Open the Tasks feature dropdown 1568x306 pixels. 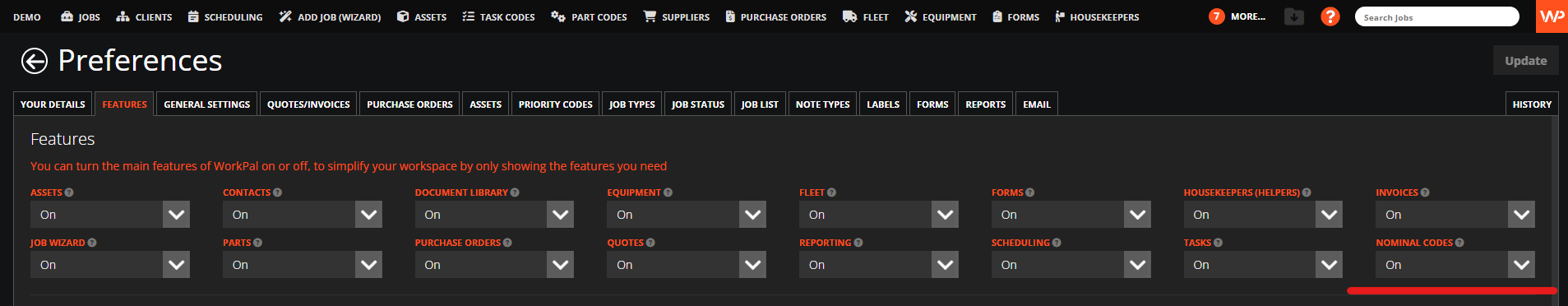click(1263, 265)
